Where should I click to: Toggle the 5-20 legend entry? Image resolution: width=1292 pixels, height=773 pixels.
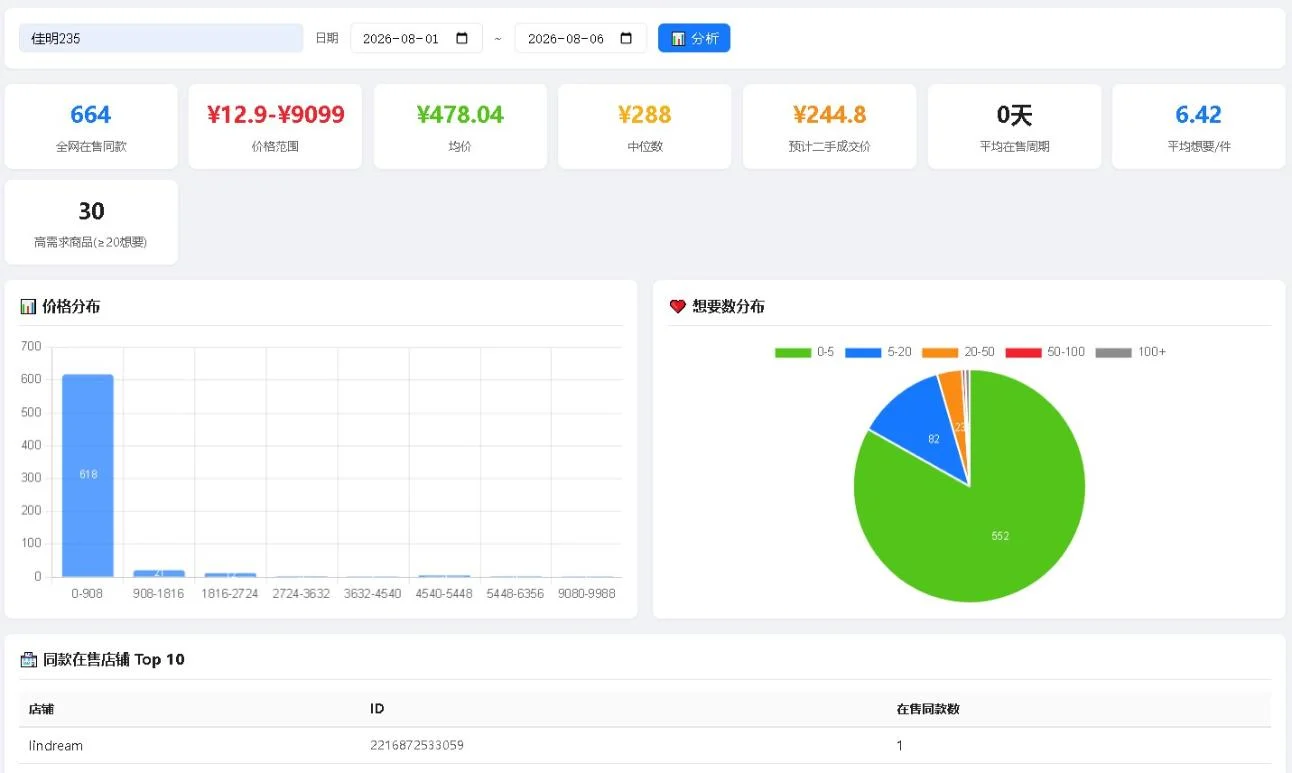[878, 352]
